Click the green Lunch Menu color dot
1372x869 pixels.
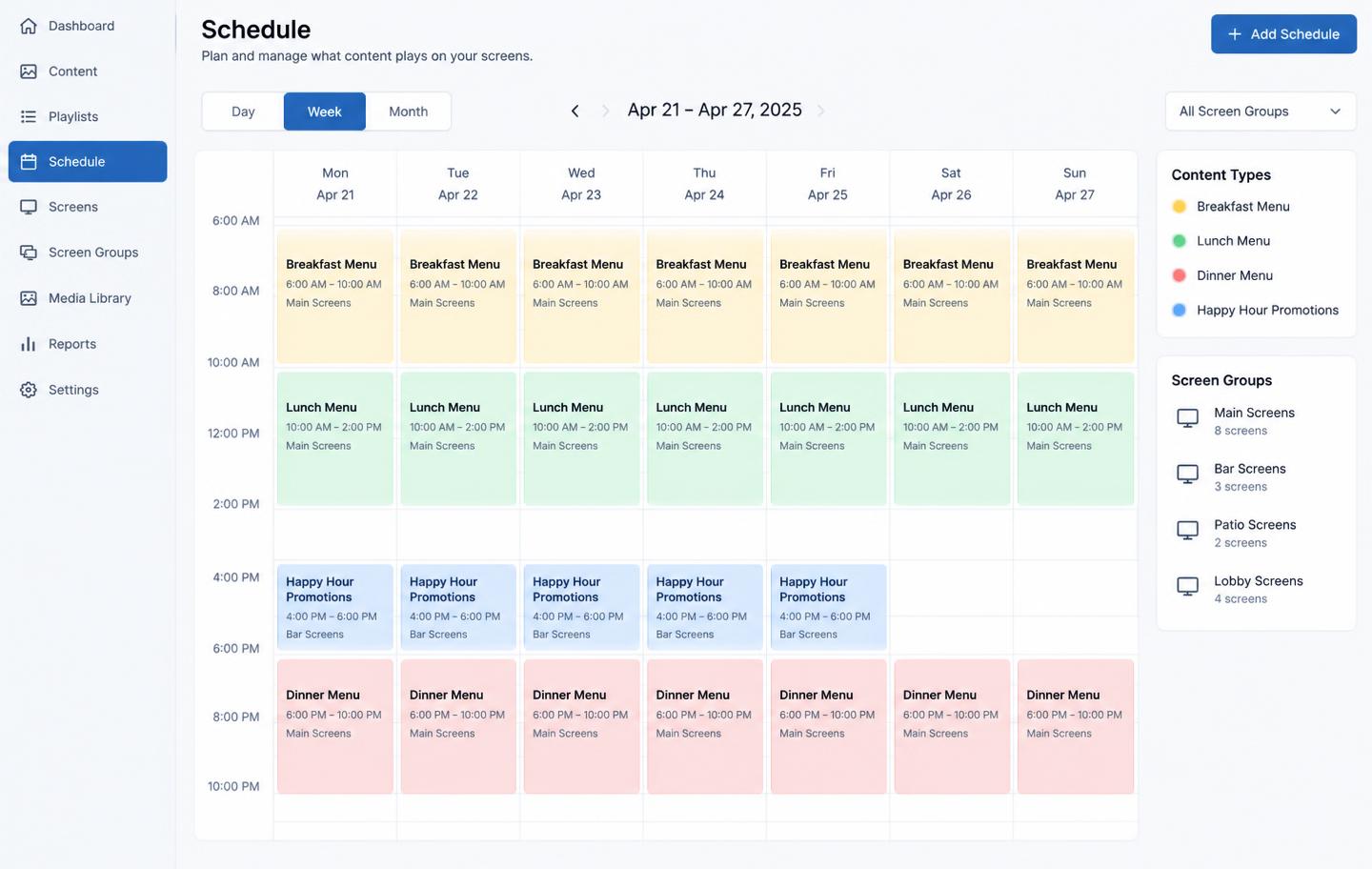coord(1179,241)
